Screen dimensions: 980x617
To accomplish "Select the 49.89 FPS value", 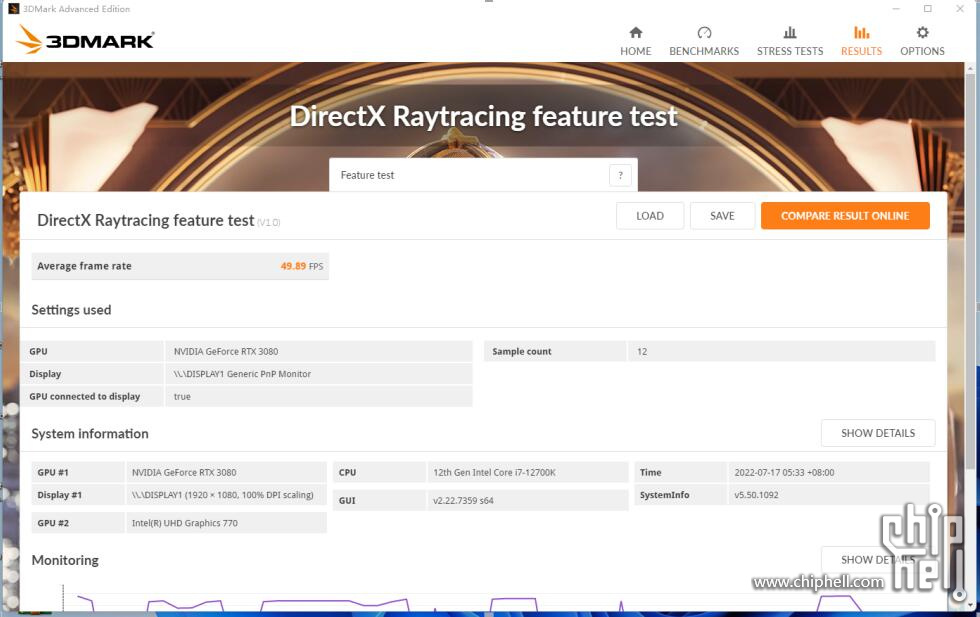I will pos(302,266).
